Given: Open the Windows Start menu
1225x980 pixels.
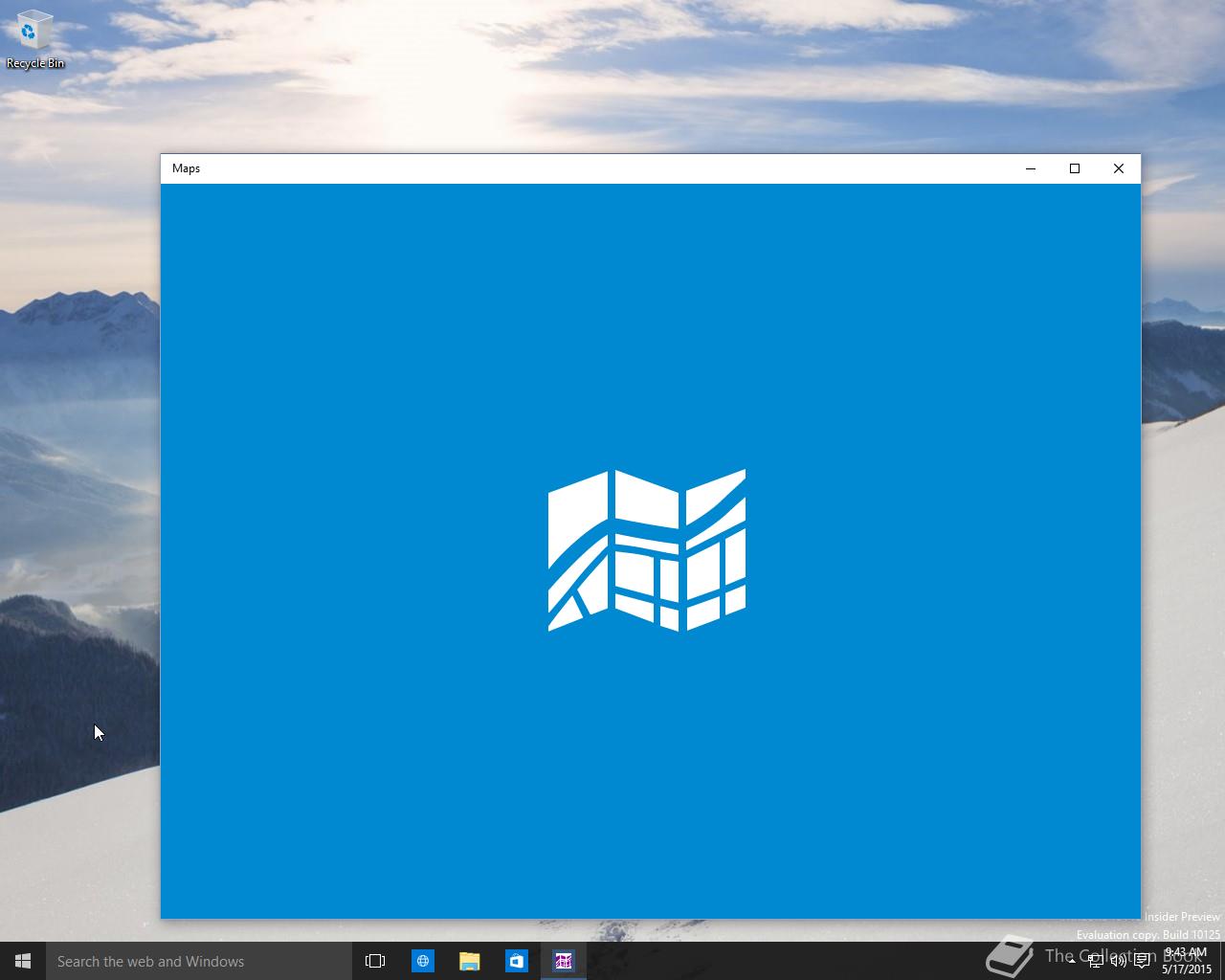Looking at the screenshot, I should (x=23, y=961).
